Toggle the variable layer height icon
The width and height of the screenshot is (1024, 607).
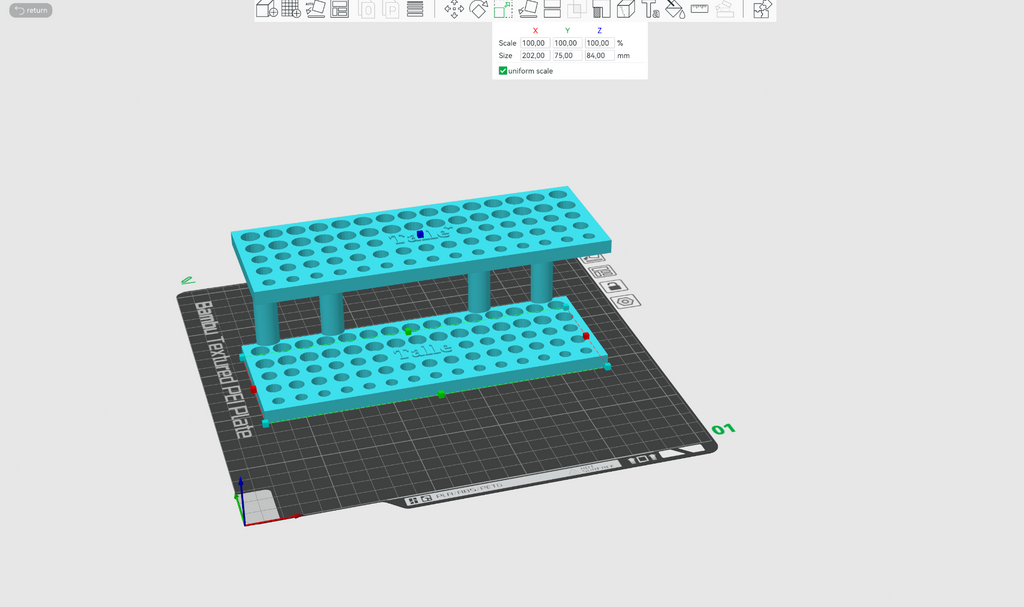coord(415,8)
